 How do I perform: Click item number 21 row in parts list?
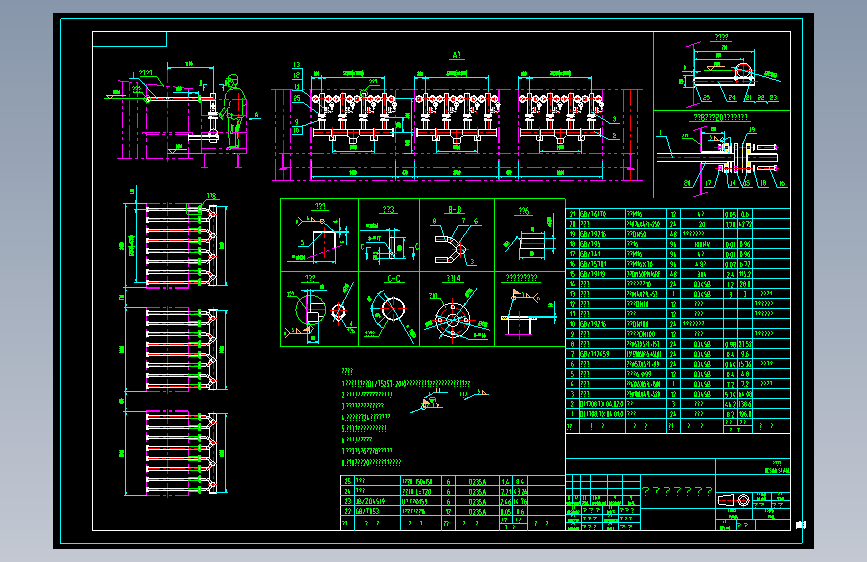678,214
